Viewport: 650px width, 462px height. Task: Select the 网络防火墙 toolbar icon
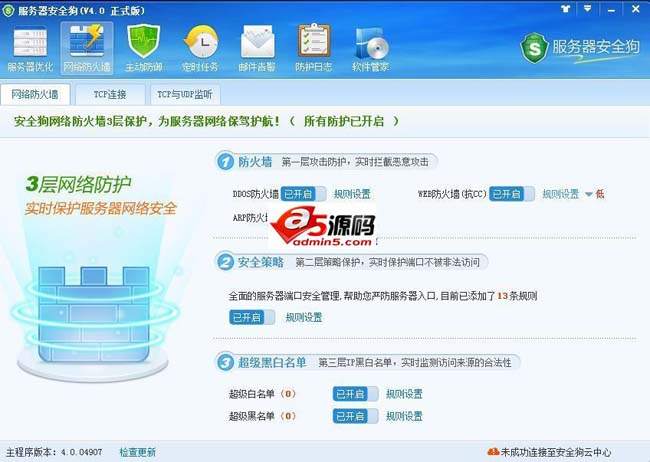point(87,48)
